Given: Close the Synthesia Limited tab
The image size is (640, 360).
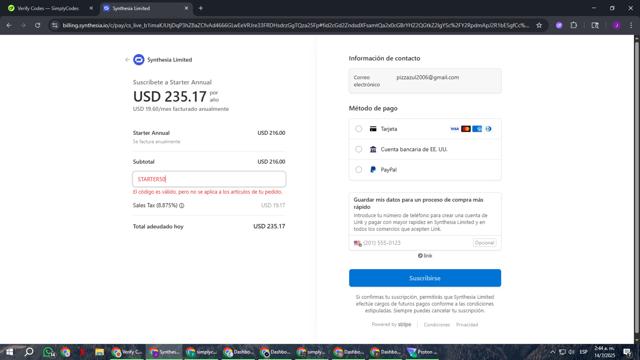Looking at the screenshot, I should pyautogui.click(x=186, y=8).
